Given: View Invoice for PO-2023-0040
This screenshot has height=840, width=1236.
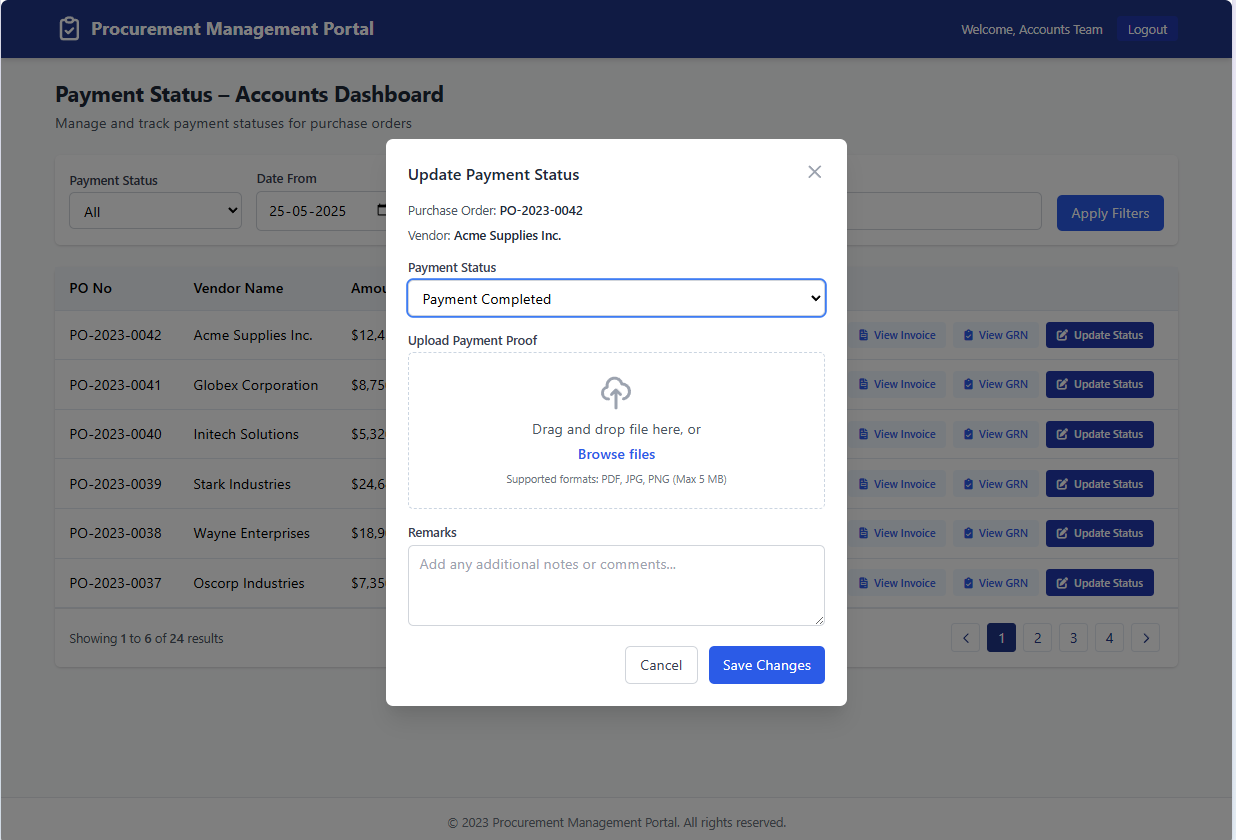Looking at the screenshot, I should pyautogui.click(x=897, y=434).
